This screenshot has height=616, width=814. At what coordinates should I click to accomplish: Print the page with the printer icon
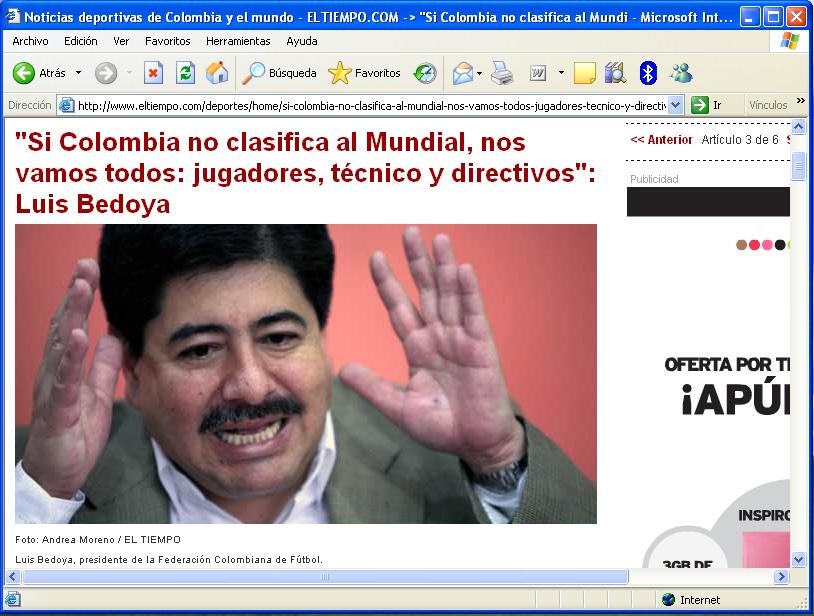click(502, 73)
